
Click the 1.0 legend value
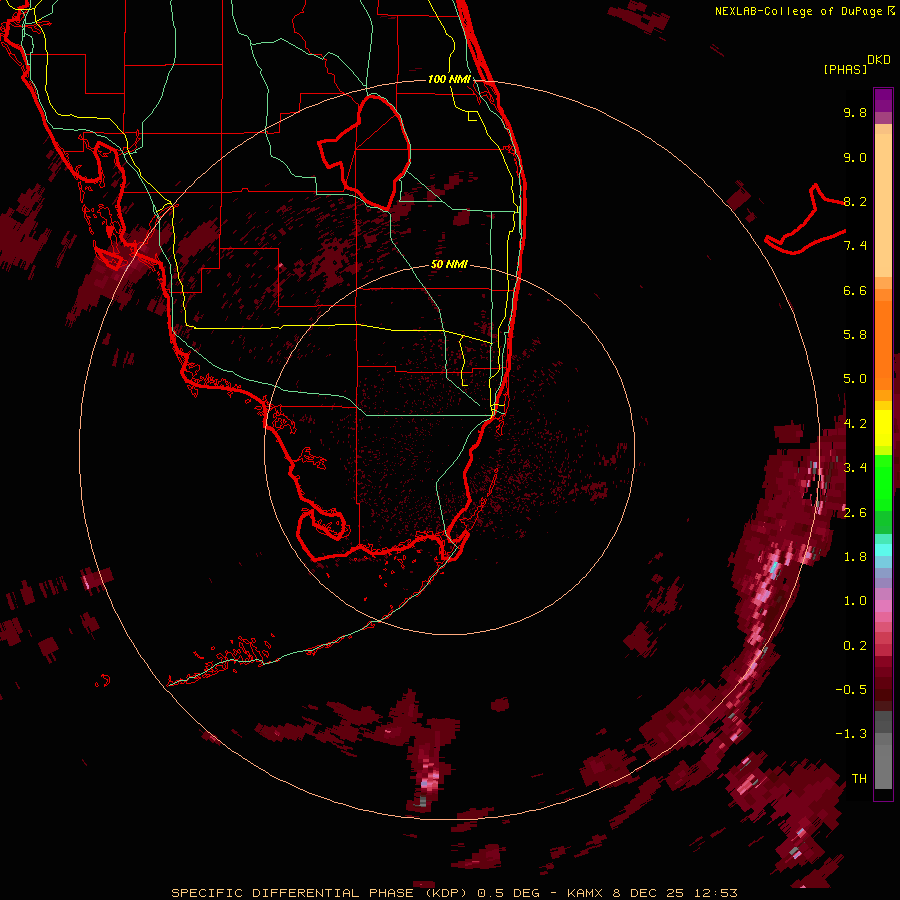pyautogui.click(x=855, y=601)
